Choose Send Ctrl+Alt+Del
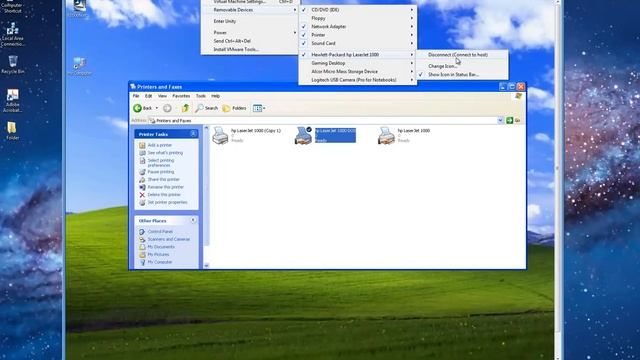 232,41
